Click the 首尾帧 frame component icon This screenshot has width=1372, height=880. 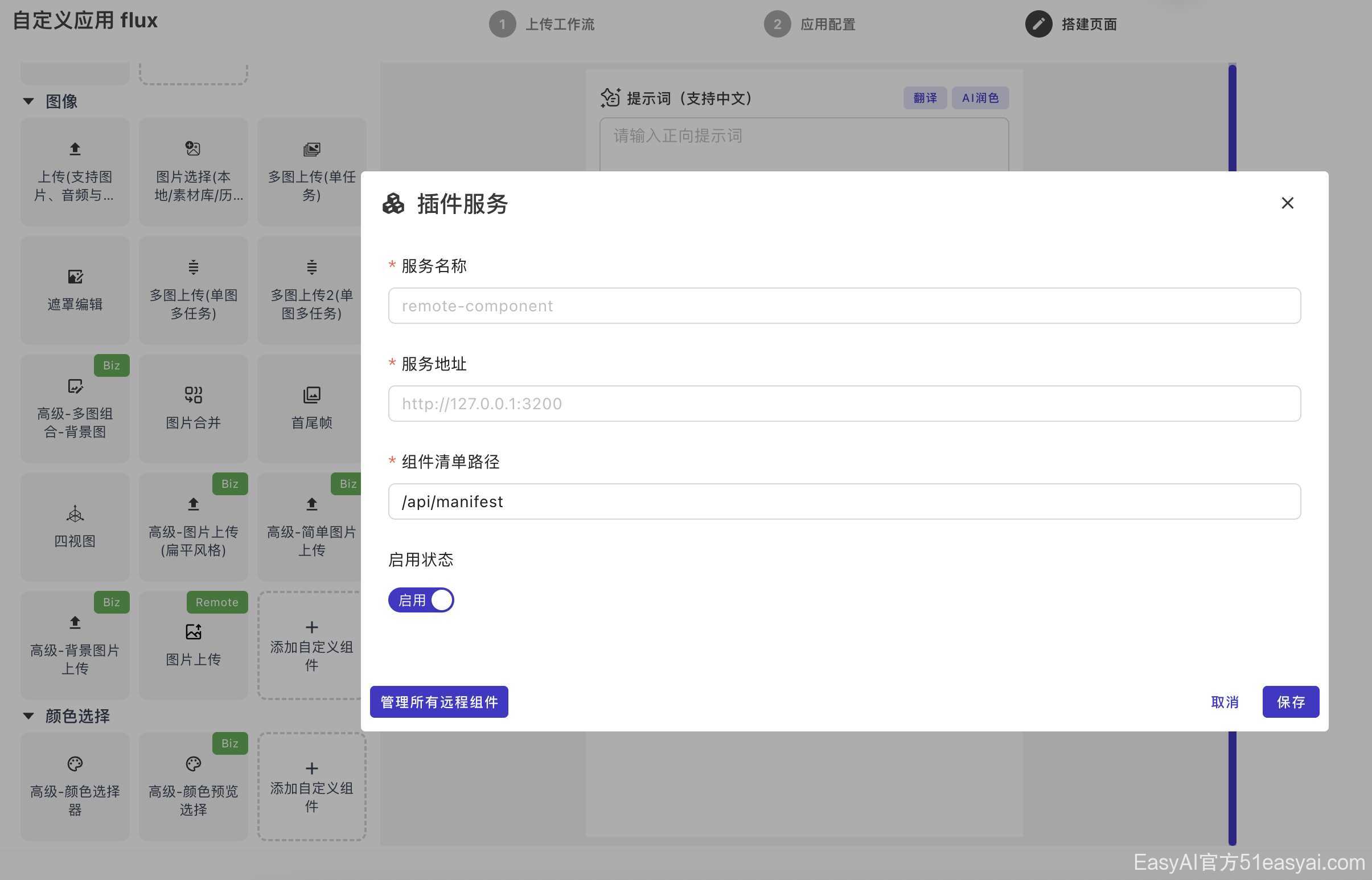tap(311, 395)
